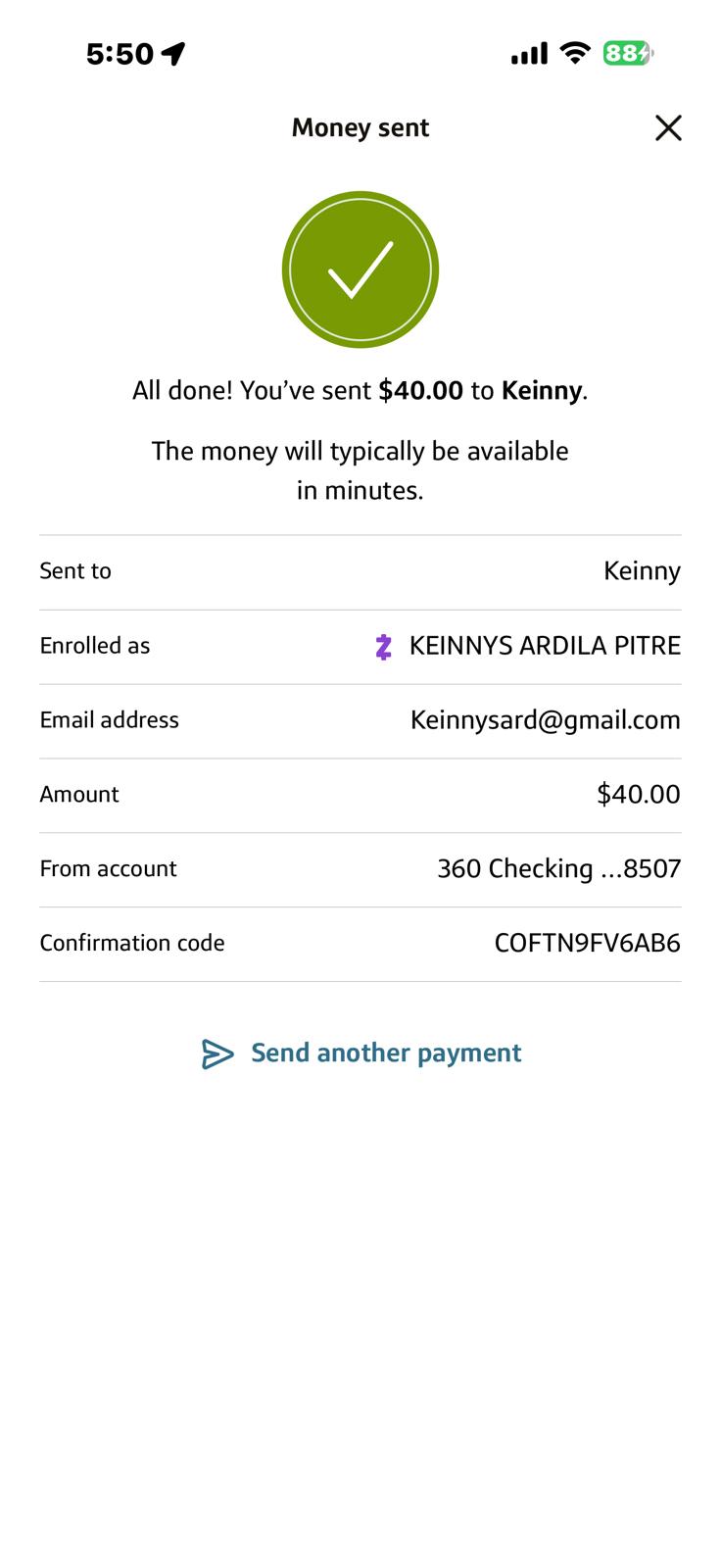Tap the enrolled name KEINNYS ARDILA PITRE
The width and height of the screenshot is (721, 1568).
pos(545,646)
